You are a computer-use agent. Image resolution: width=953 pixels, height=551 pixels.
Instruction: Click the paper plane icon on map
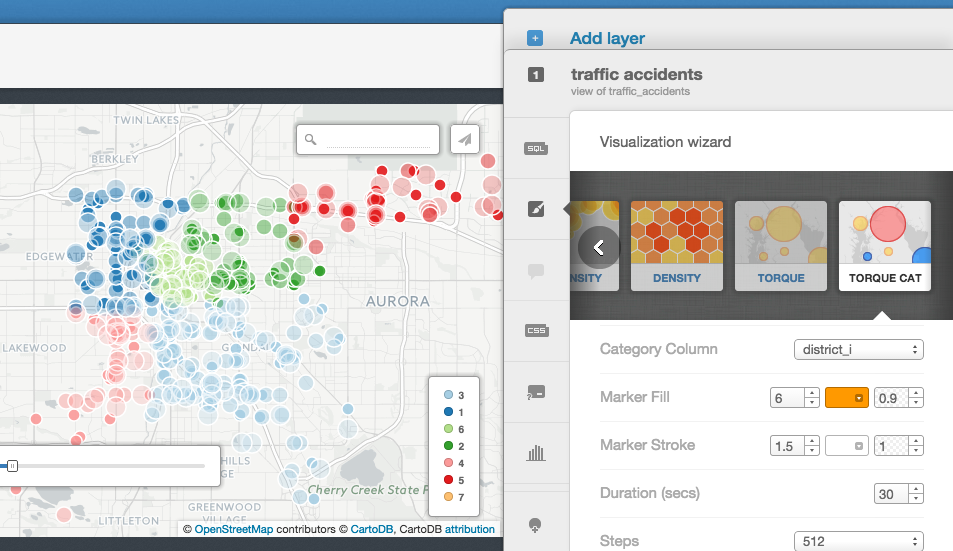click(x=465, y=140)
